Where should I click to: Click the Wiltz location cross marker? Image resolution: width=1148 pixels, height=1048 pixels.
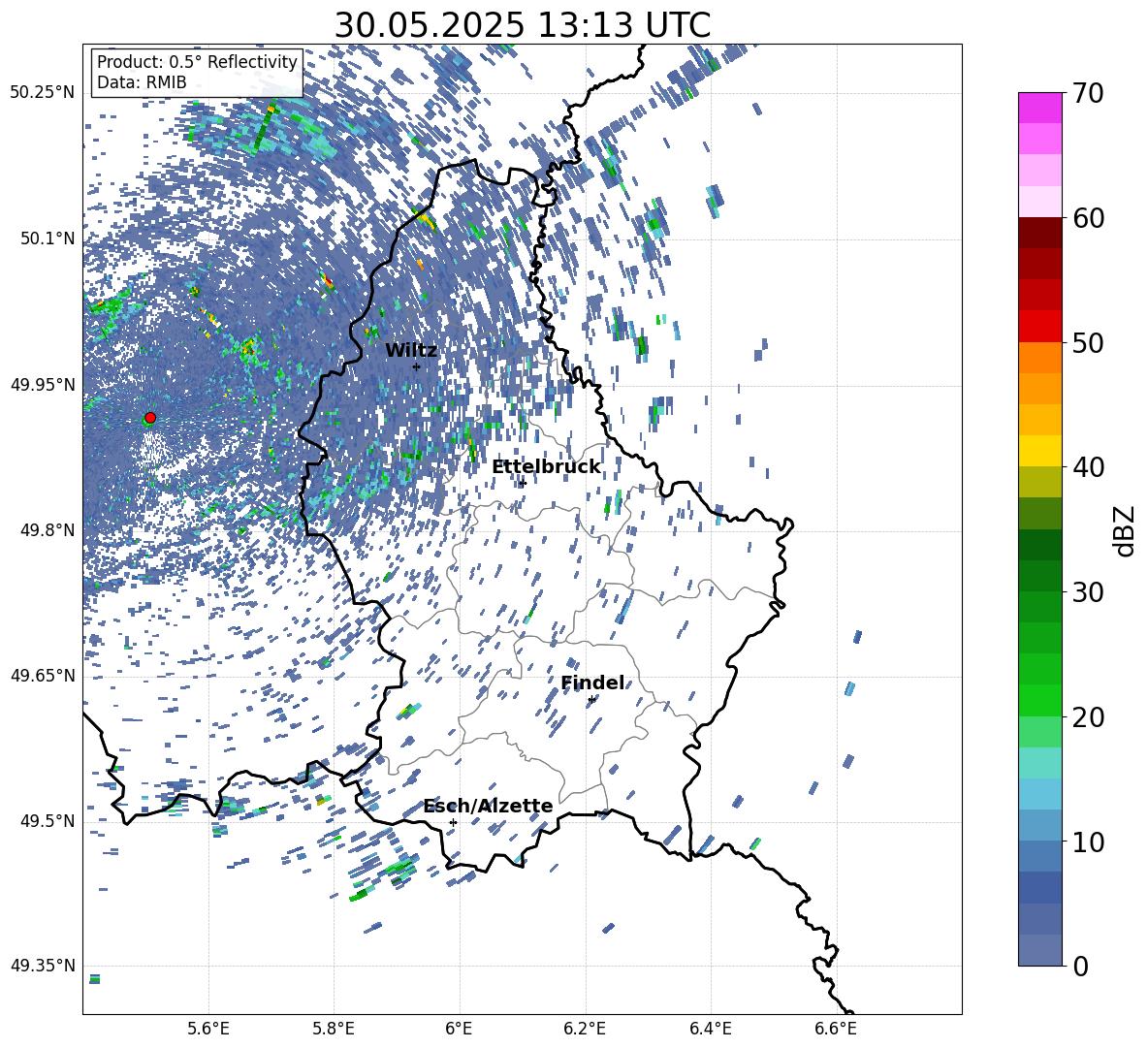(x=417, y=366)
